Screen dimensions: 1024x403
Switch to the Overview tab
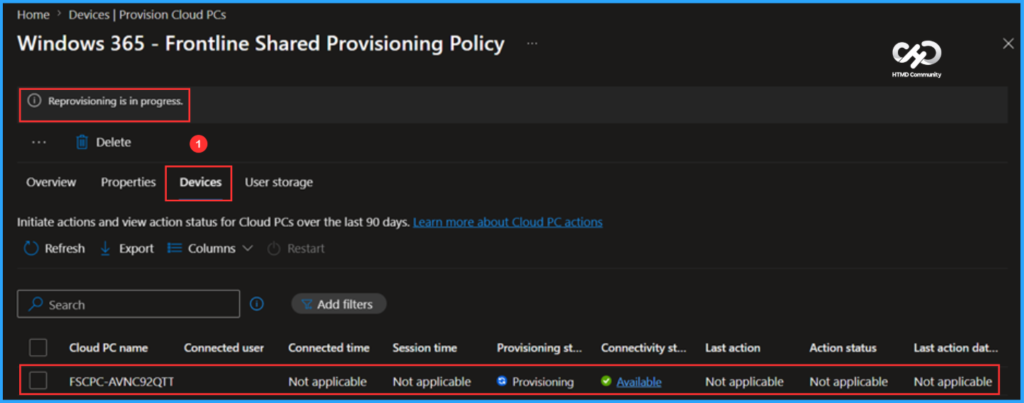tap(51, 182)
